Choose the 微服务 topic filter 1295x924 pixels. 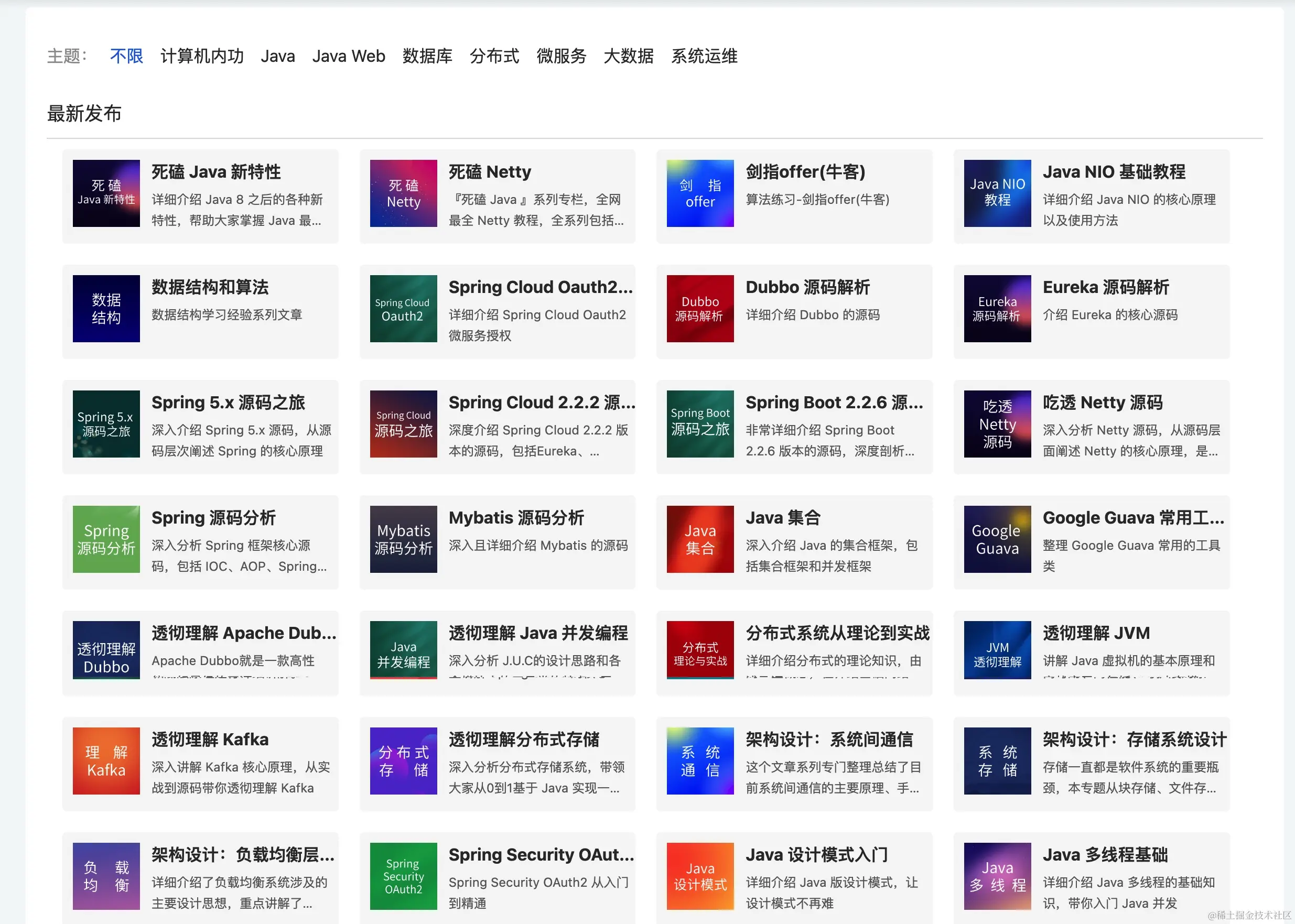562,56
